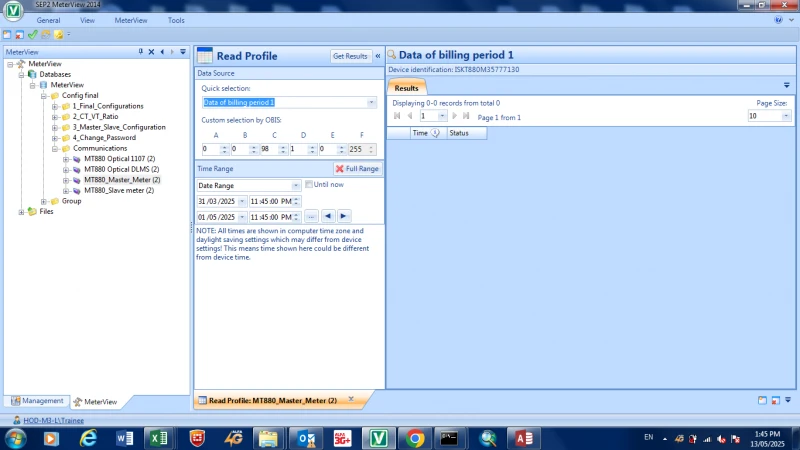Open Word from the taskbar
Viewport: 800px width, 450px height.
124,438
